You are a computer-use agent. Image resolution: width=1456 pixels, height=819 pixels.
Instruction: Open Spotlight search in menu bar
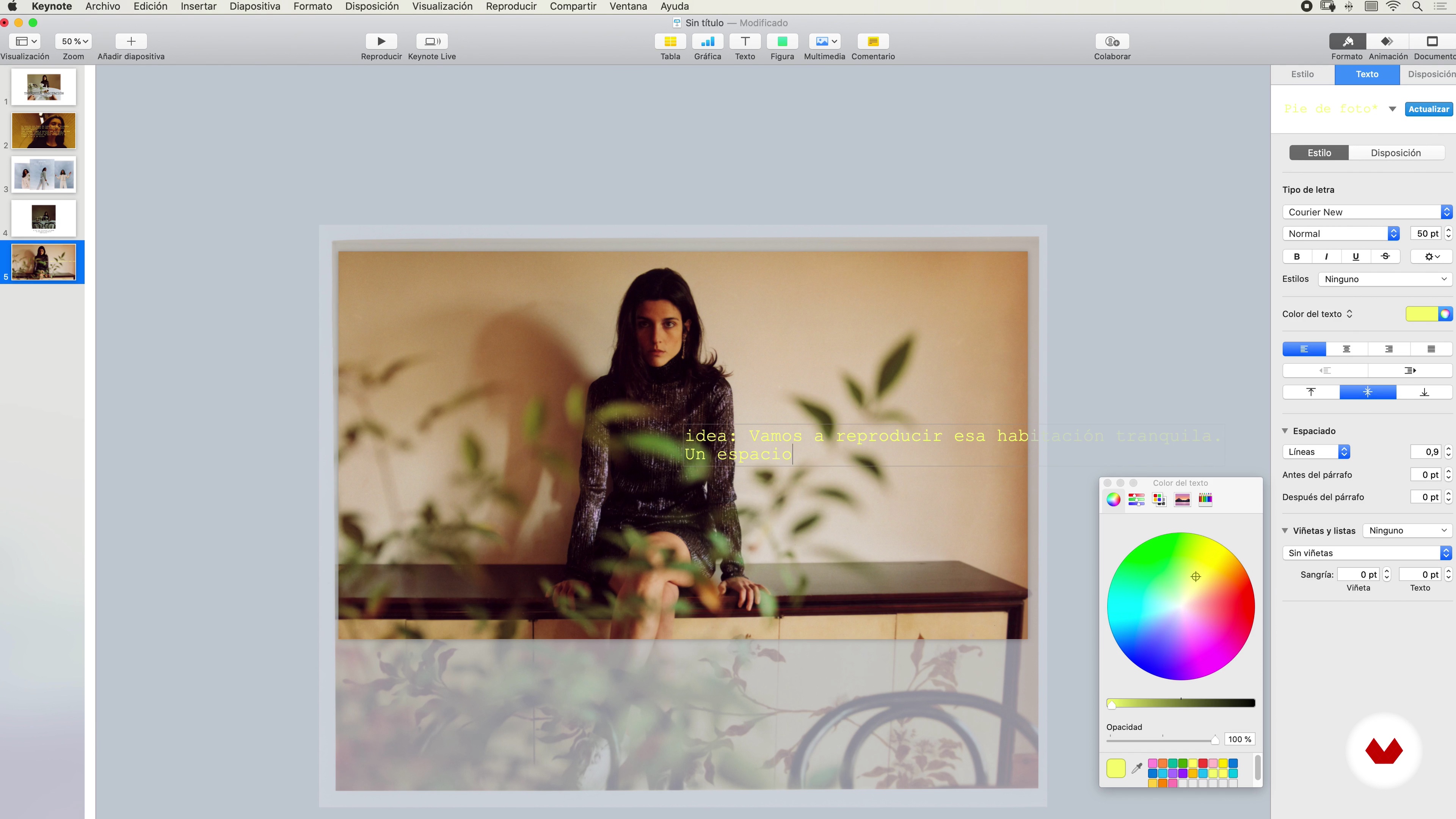tap(1417, 6)
